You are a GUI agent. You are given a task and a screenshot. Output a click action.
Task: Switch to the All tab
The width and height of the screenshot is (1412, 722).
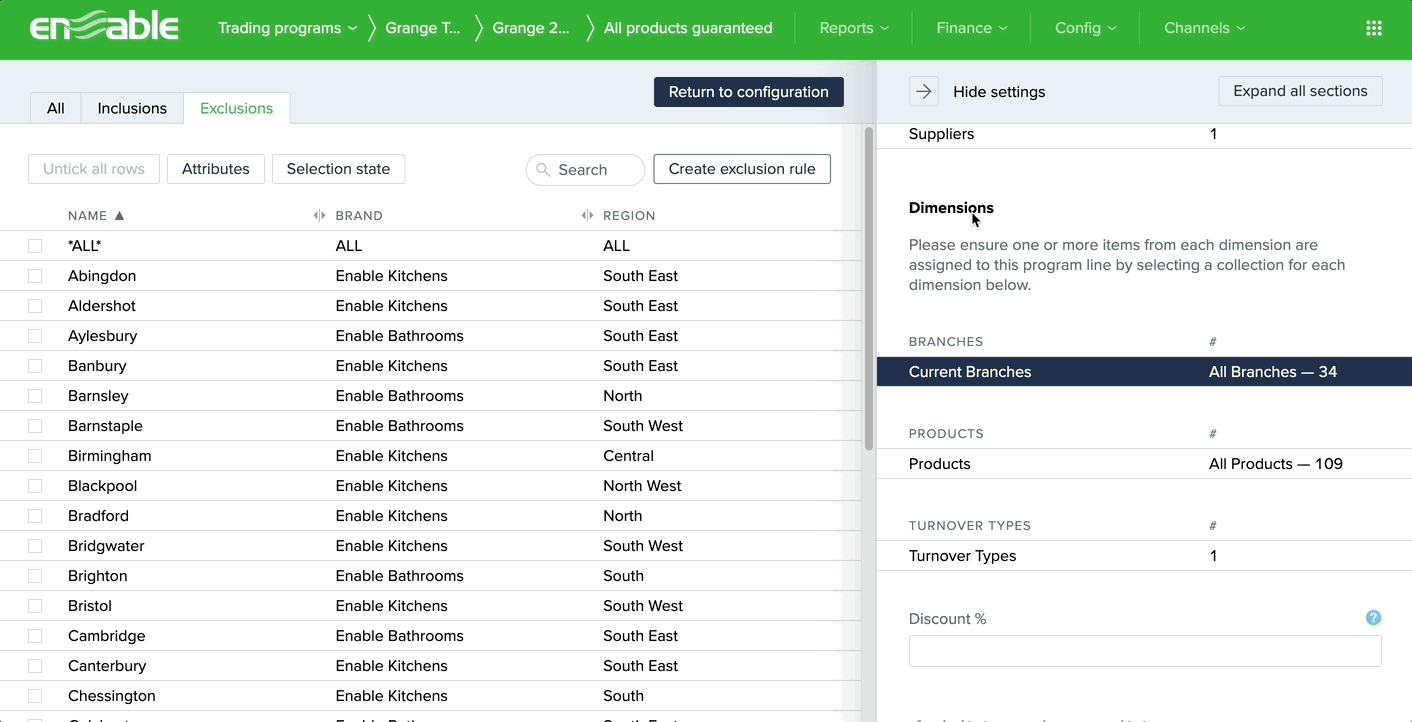(x=56, y=108)
